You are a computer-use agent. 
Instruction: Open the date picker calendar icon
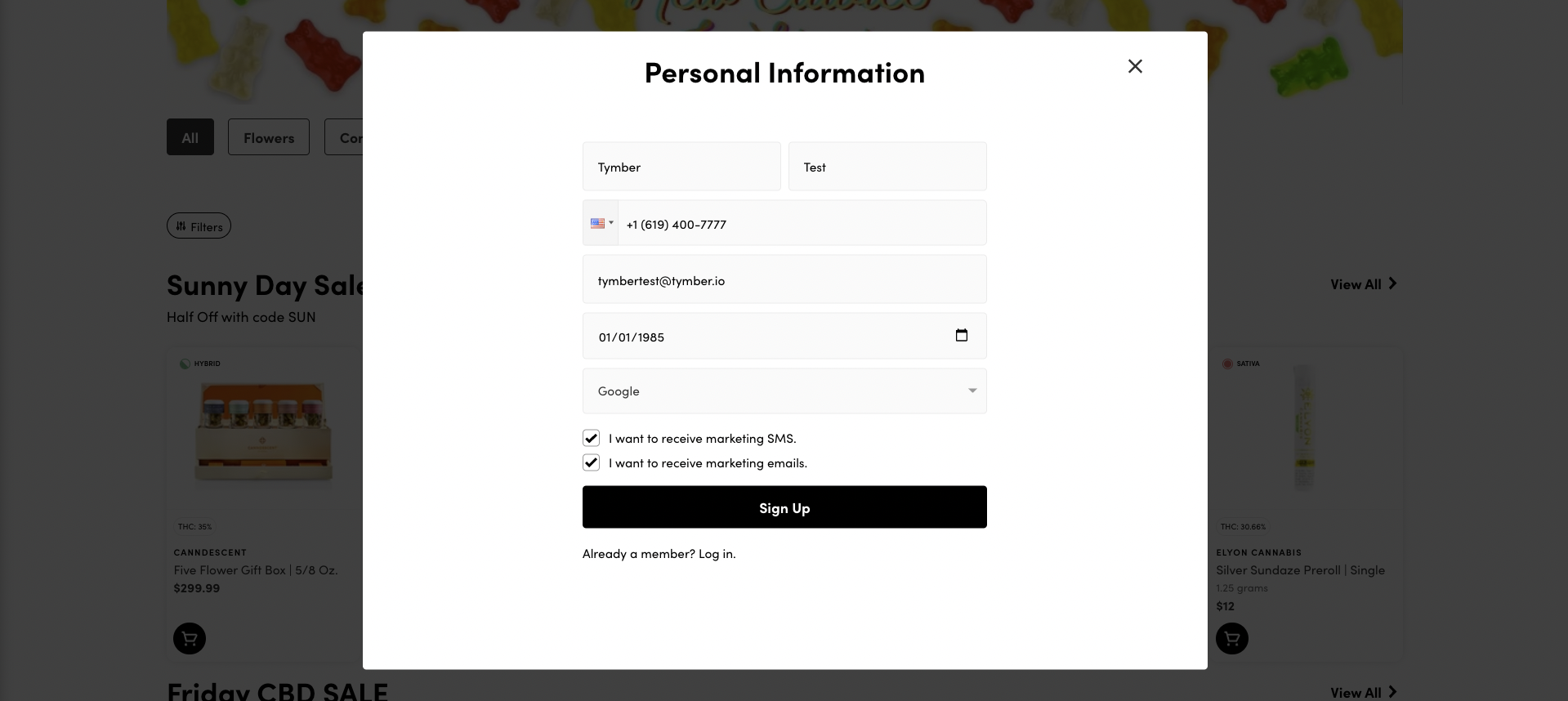coord(962,335)
